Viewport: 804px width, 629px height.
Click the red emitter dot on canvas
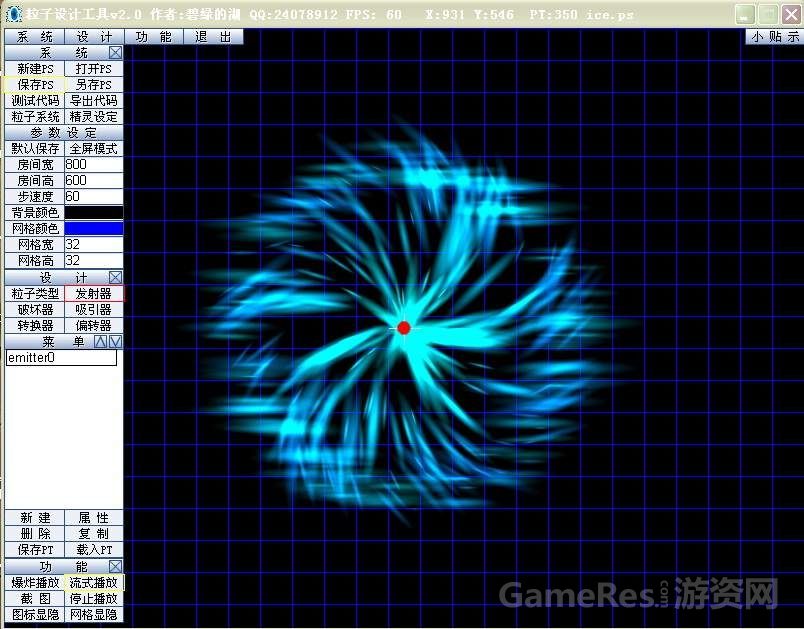tap(404, 328)
